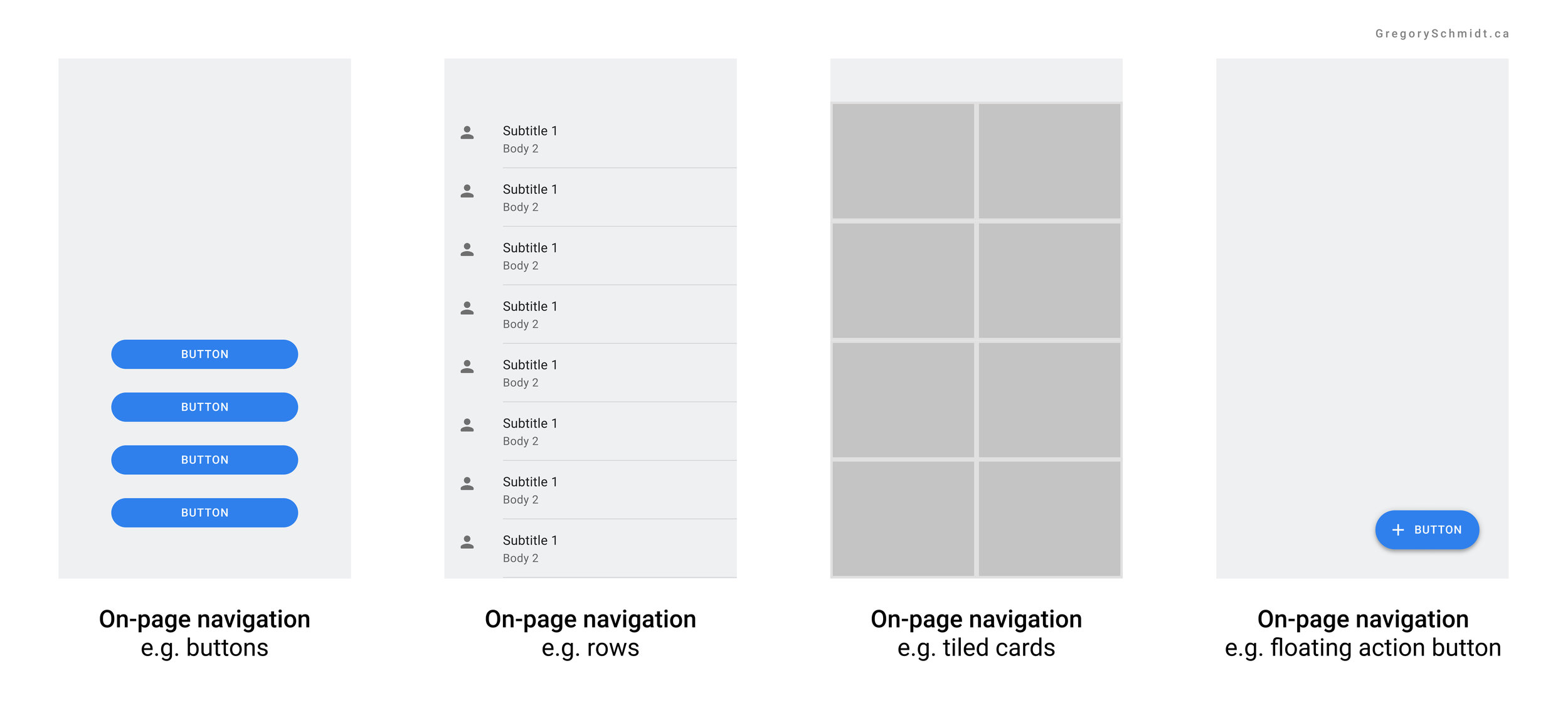1568x720 pixels.
Task: Click the person icon in the seventh row
Action: (x=467, y=484)
